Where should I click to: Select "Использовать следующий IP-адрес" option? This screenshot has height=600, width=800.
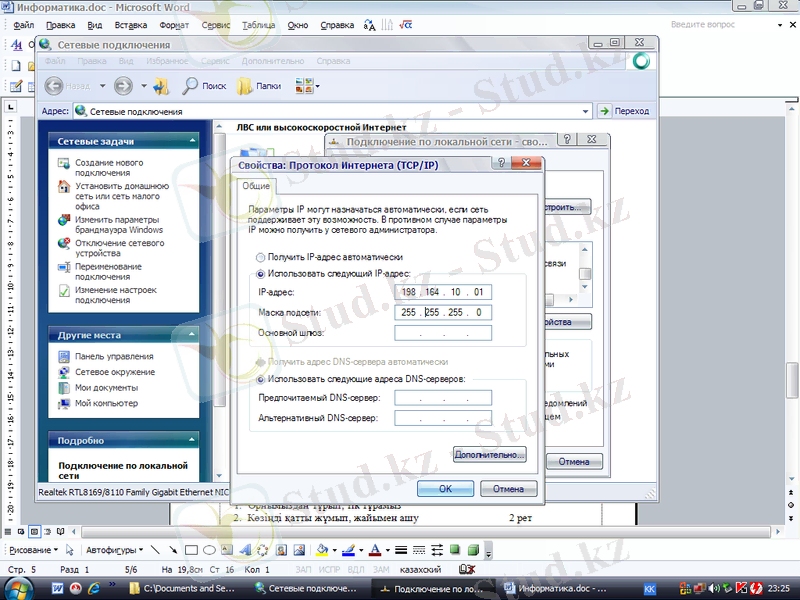tap(262, 274)
